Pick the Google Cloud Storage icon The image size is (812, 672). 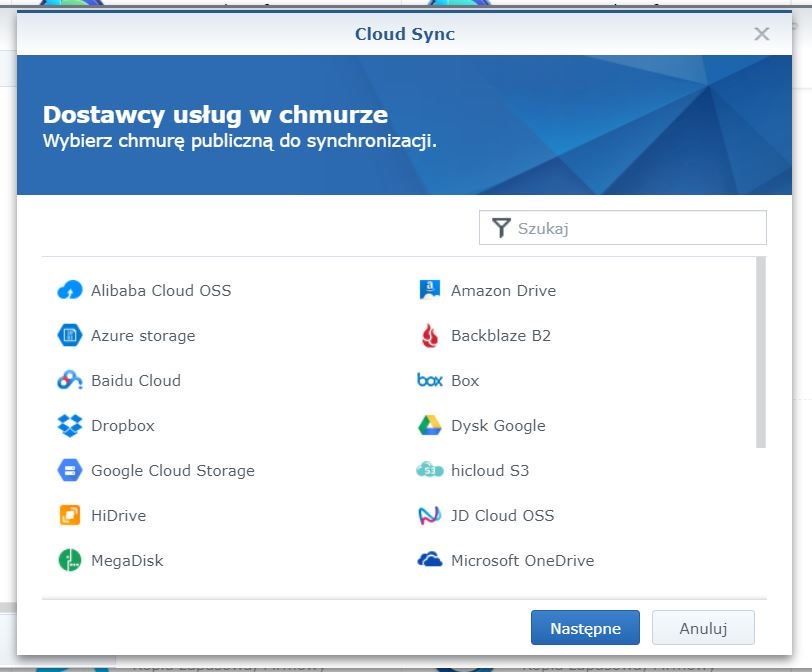[x=69, y=471]
